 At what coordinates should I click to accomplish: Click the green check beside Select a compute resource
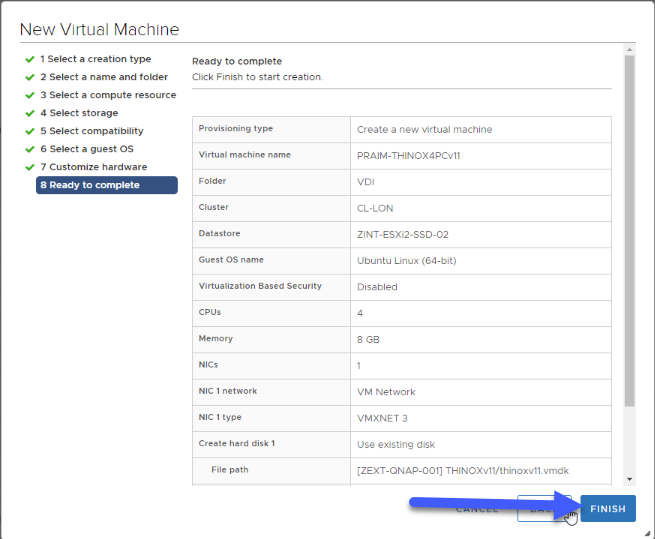[x=30, y=95]
